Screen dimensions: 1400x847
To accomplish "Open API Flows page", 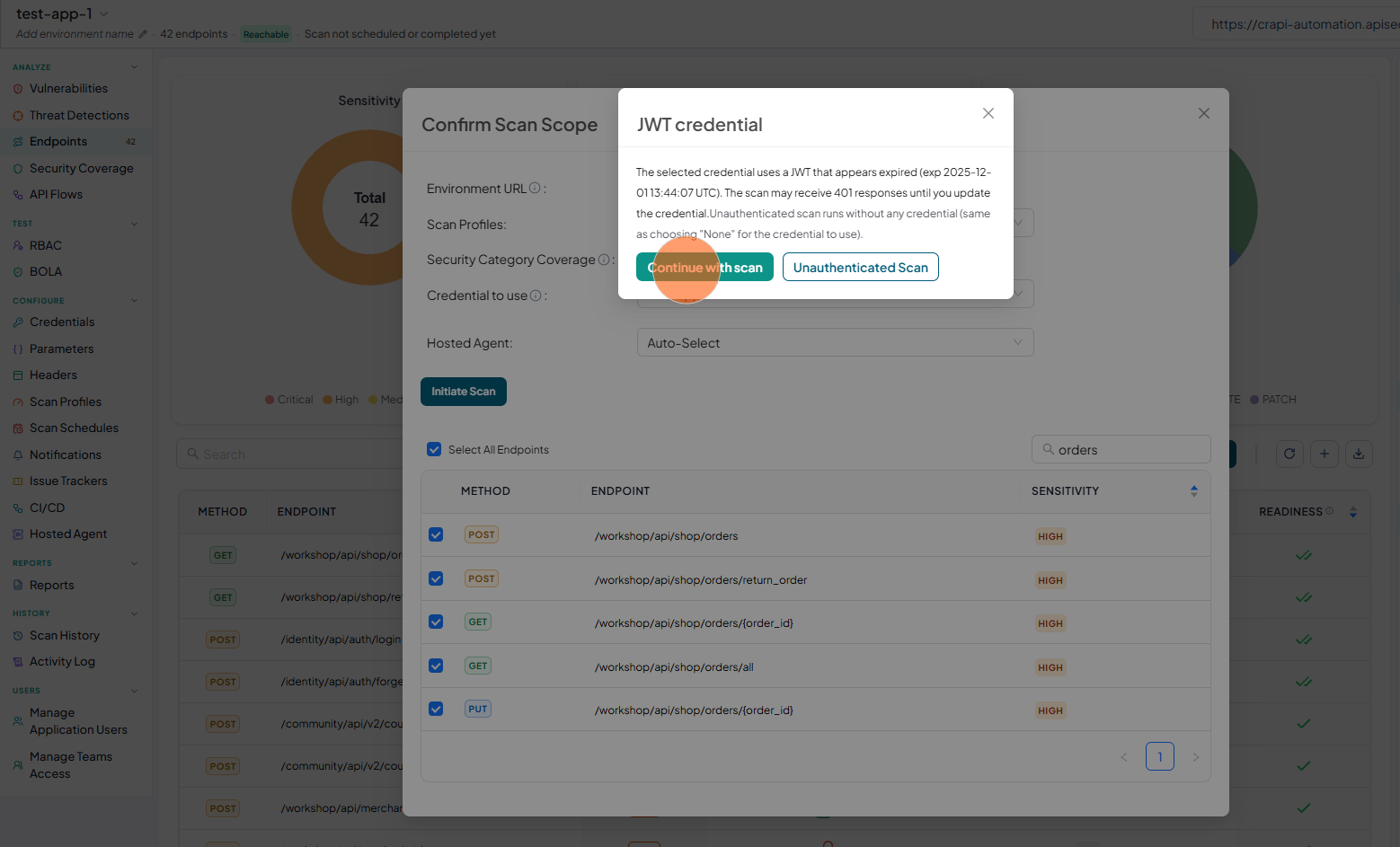I will [x=56, y=194].
